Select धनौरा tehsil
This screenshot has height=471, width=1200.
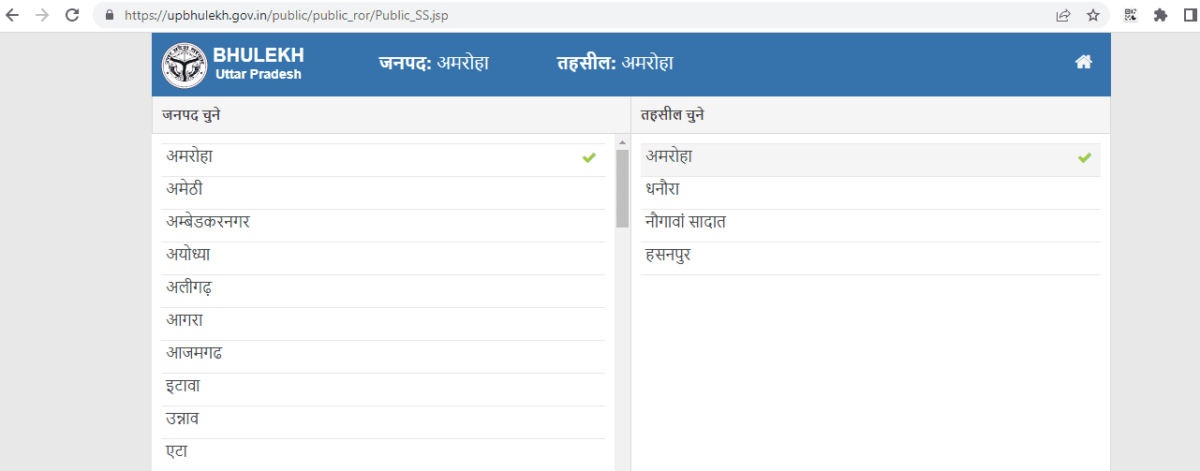[870, 189]
